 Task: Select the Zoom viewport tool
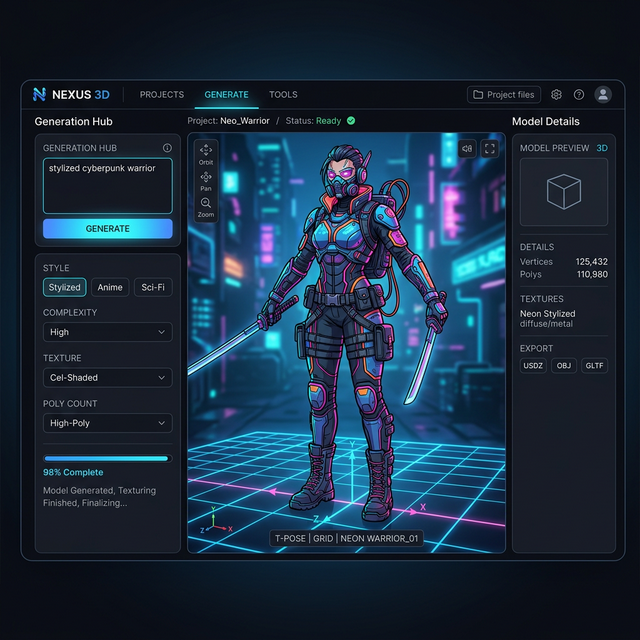(x=206, y=208)
